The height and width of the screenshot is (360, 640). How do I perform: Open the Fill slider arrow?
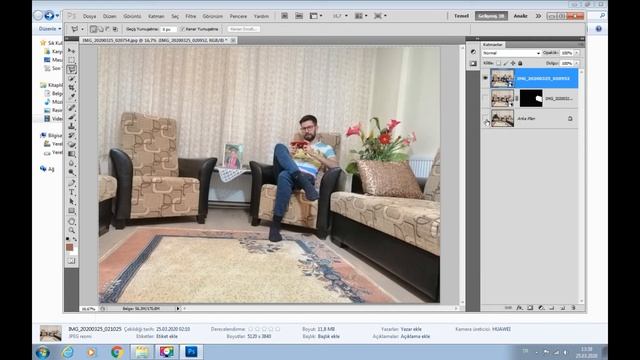[577, 63]
